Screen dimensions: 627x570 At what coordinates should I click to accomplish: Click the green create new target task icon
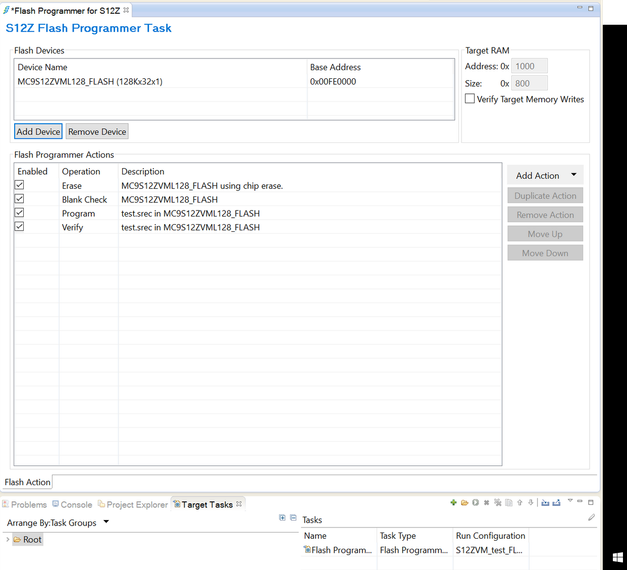453,503
